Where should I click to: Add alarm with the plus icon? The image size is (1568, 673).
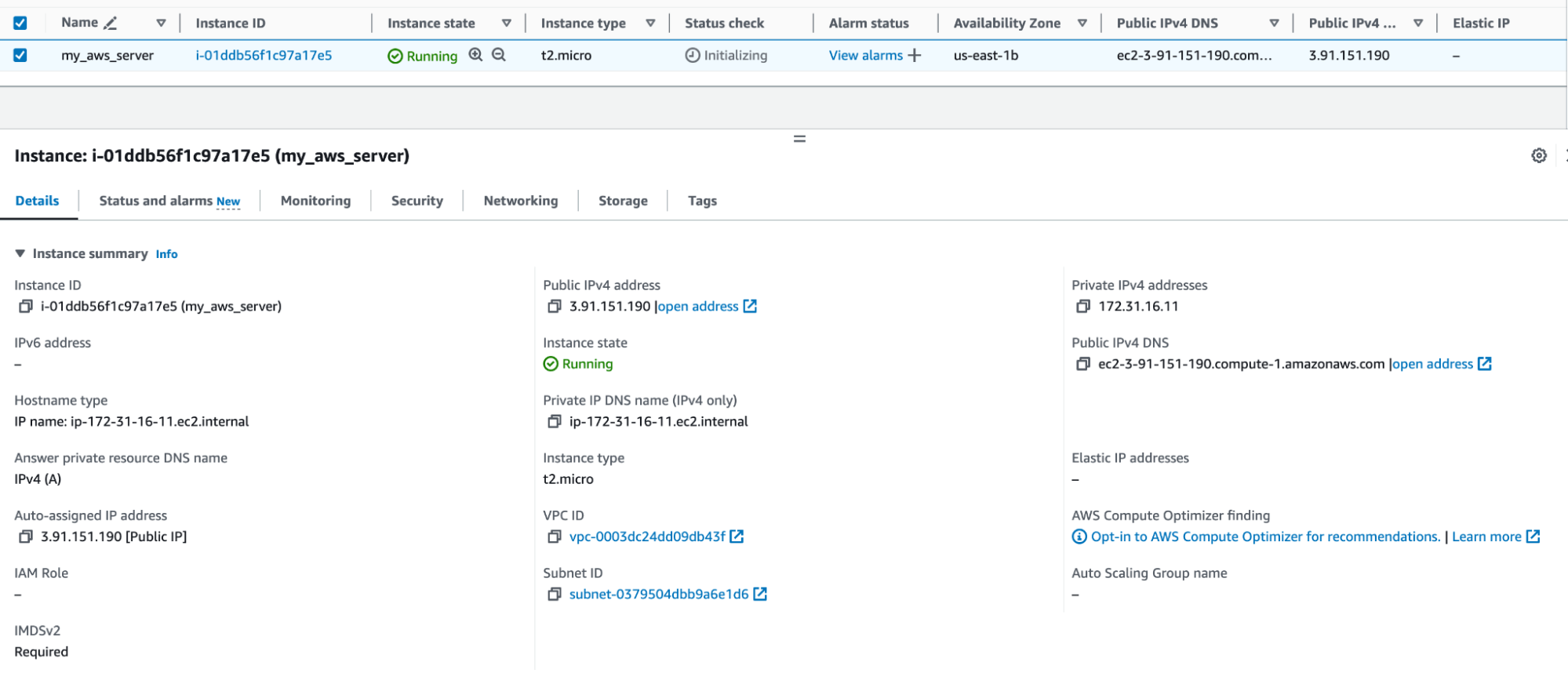[x=915, y=56]
